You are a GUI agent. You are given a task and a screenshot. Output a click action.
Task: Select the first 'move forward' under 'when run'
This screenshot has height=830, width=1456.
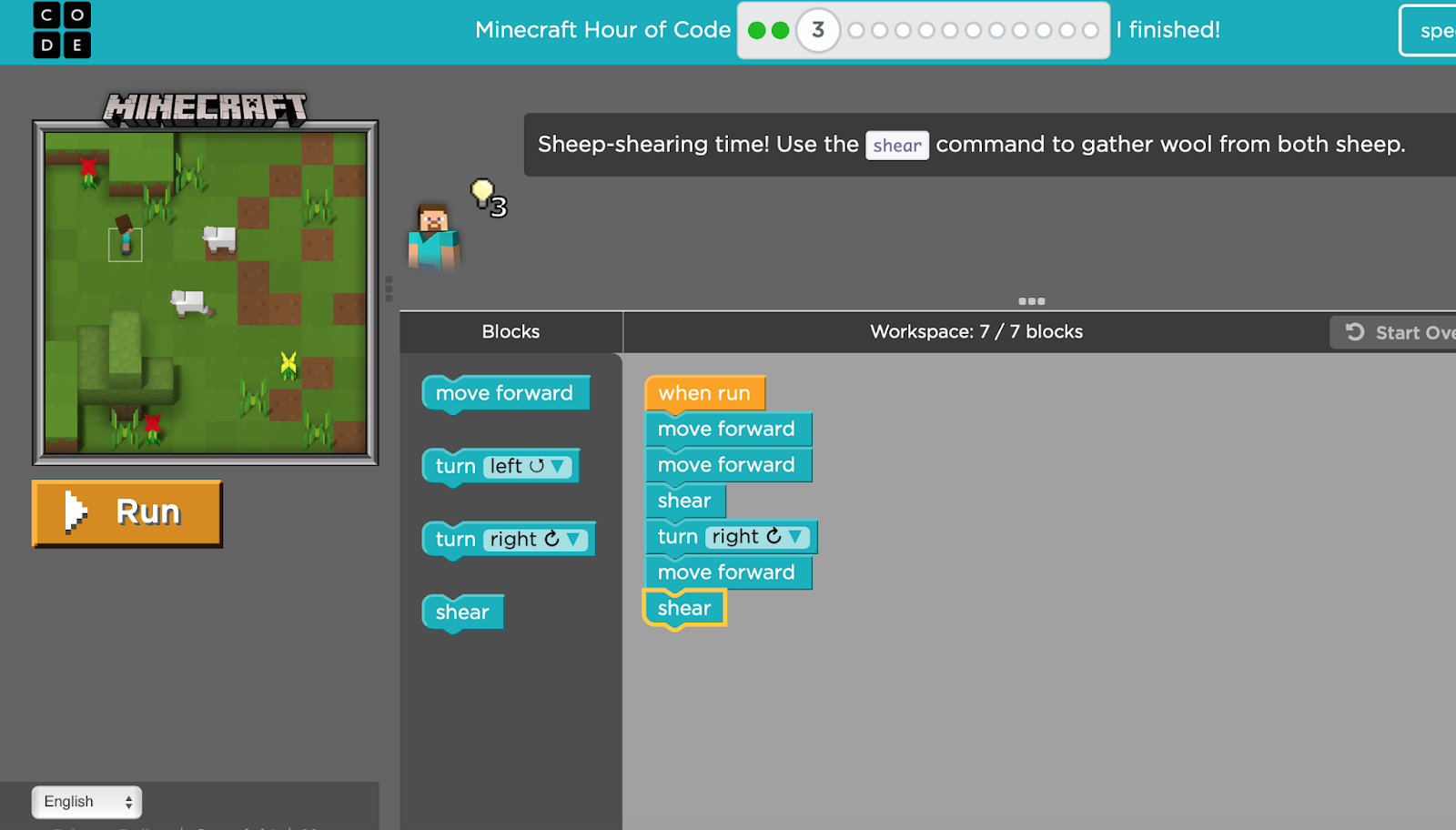click(727, 429)
